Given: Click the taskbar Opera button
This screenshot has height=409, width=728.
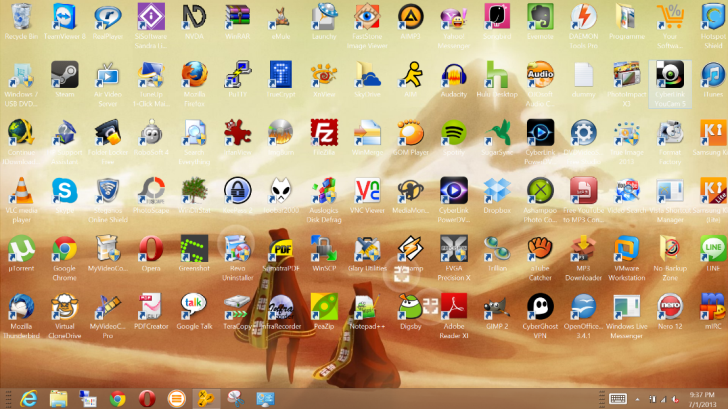Looking at the screenshot, I should click(x=147, y=399).
